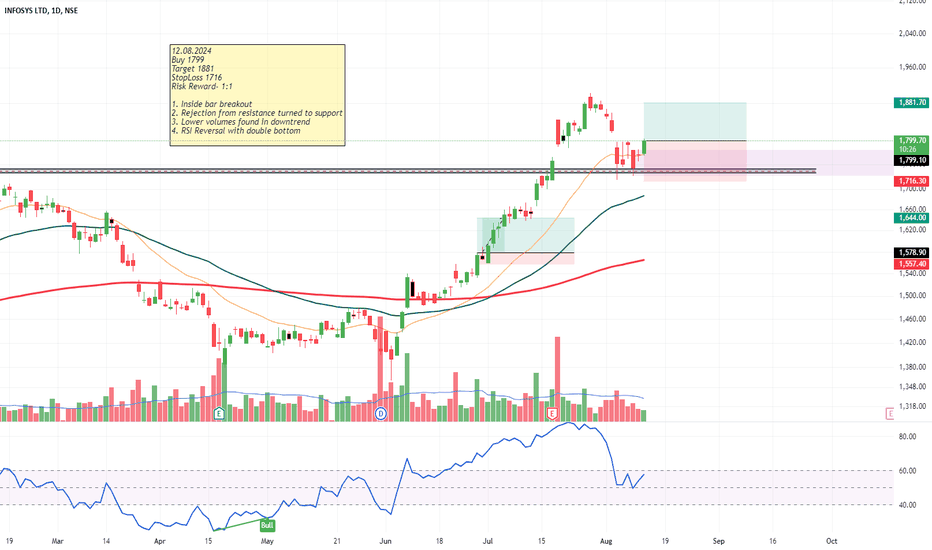
Task: Select the green profit box from early July trade
Action: click(x=525, y=235)
